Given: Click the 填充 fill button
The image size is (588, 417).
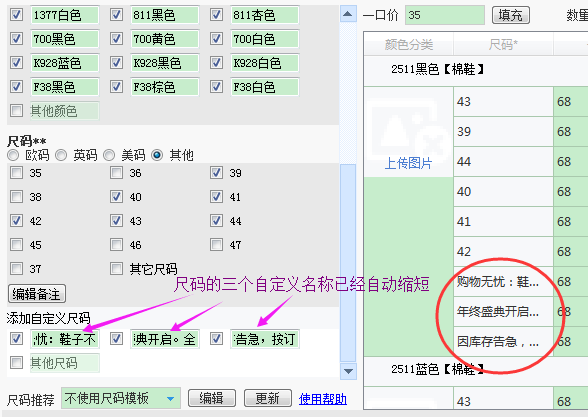Looking at the screenshot, I should (x=510, y=15).
